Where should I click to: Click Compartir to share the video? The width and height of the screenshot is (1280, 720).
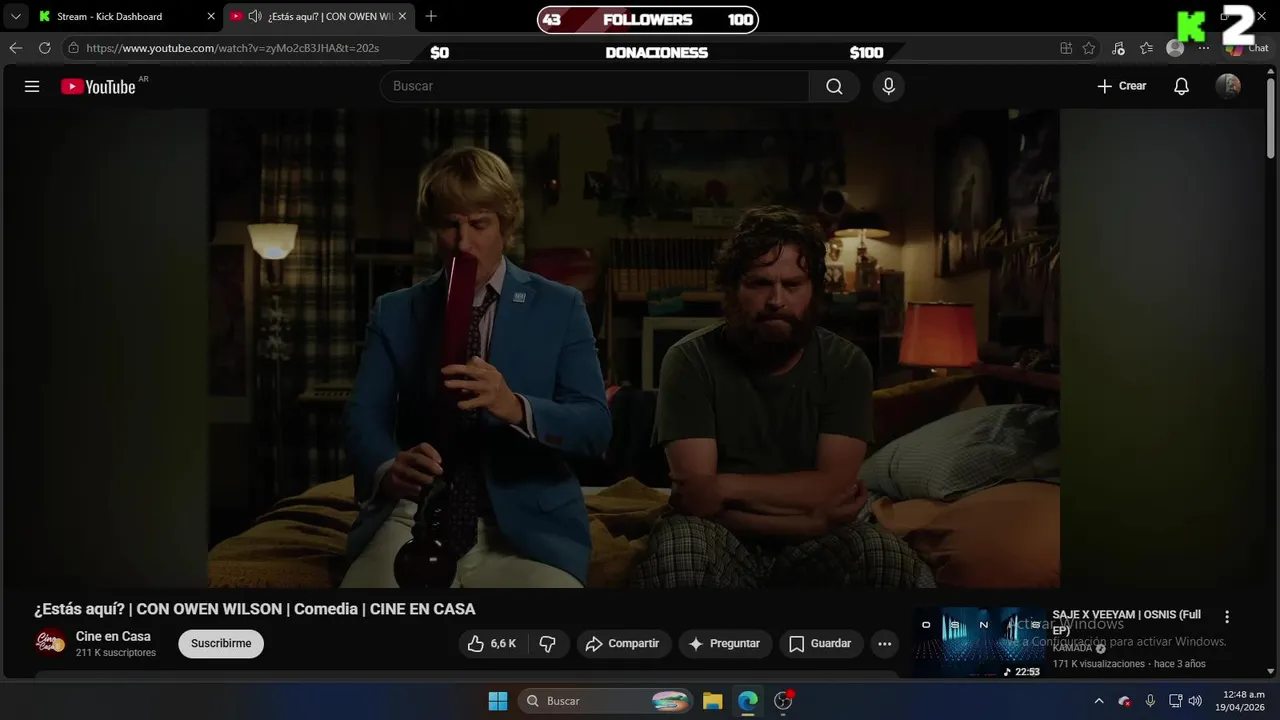pos(623,644)
